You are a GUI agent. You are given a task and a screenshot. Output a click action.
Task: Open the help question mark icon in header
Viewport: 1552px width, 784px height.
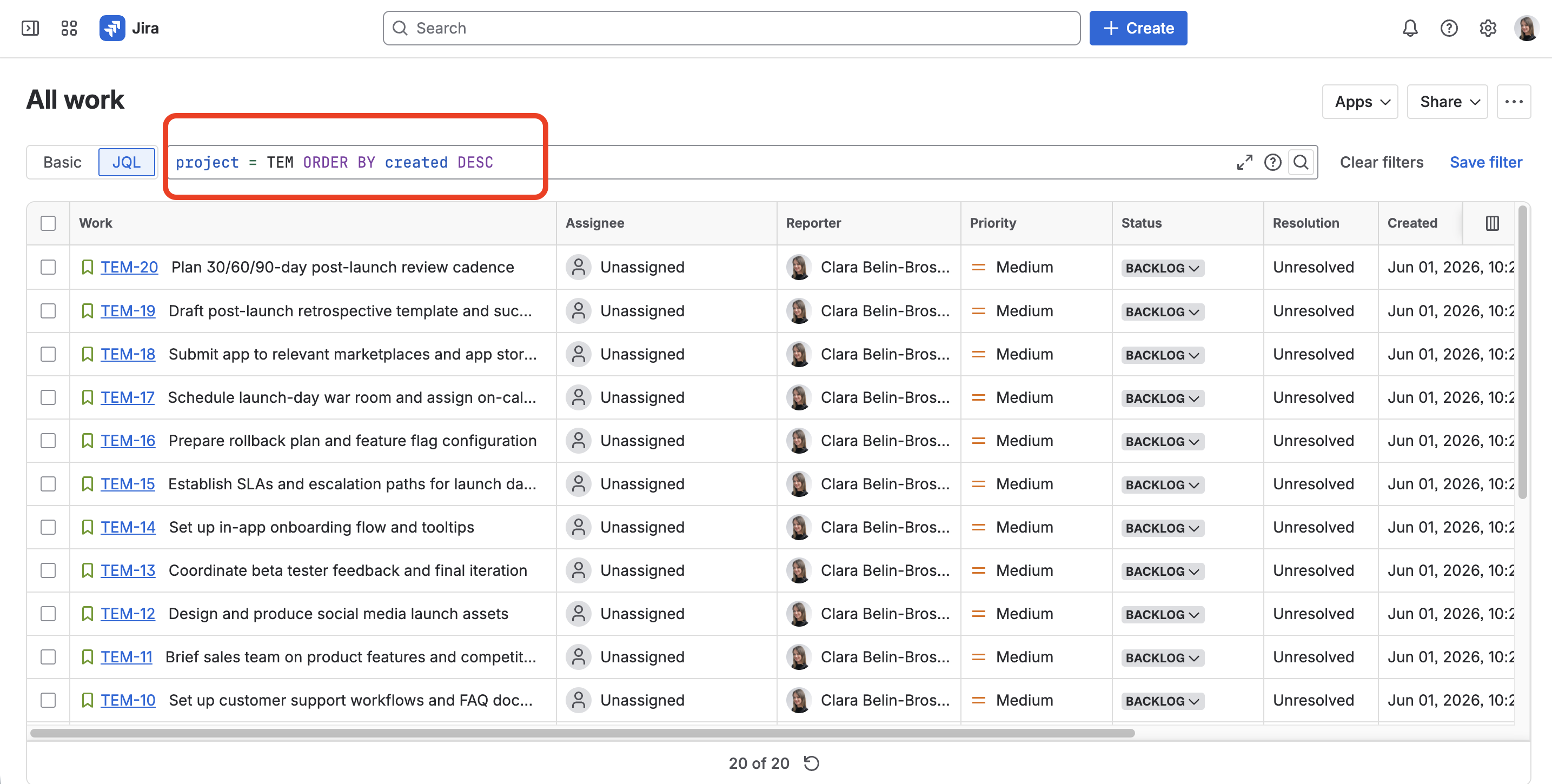coord(1448,28)
